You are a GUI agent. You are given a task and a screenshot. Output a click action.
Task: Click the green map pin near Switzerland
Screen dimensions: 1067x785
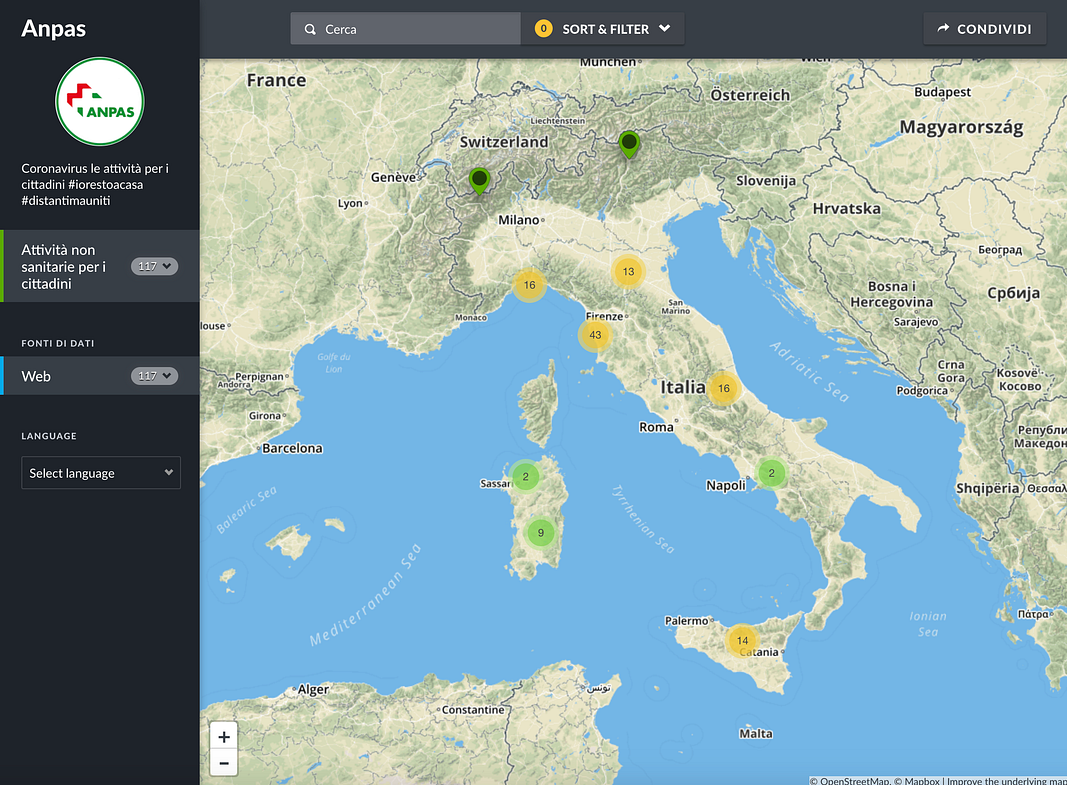(479, 180)
